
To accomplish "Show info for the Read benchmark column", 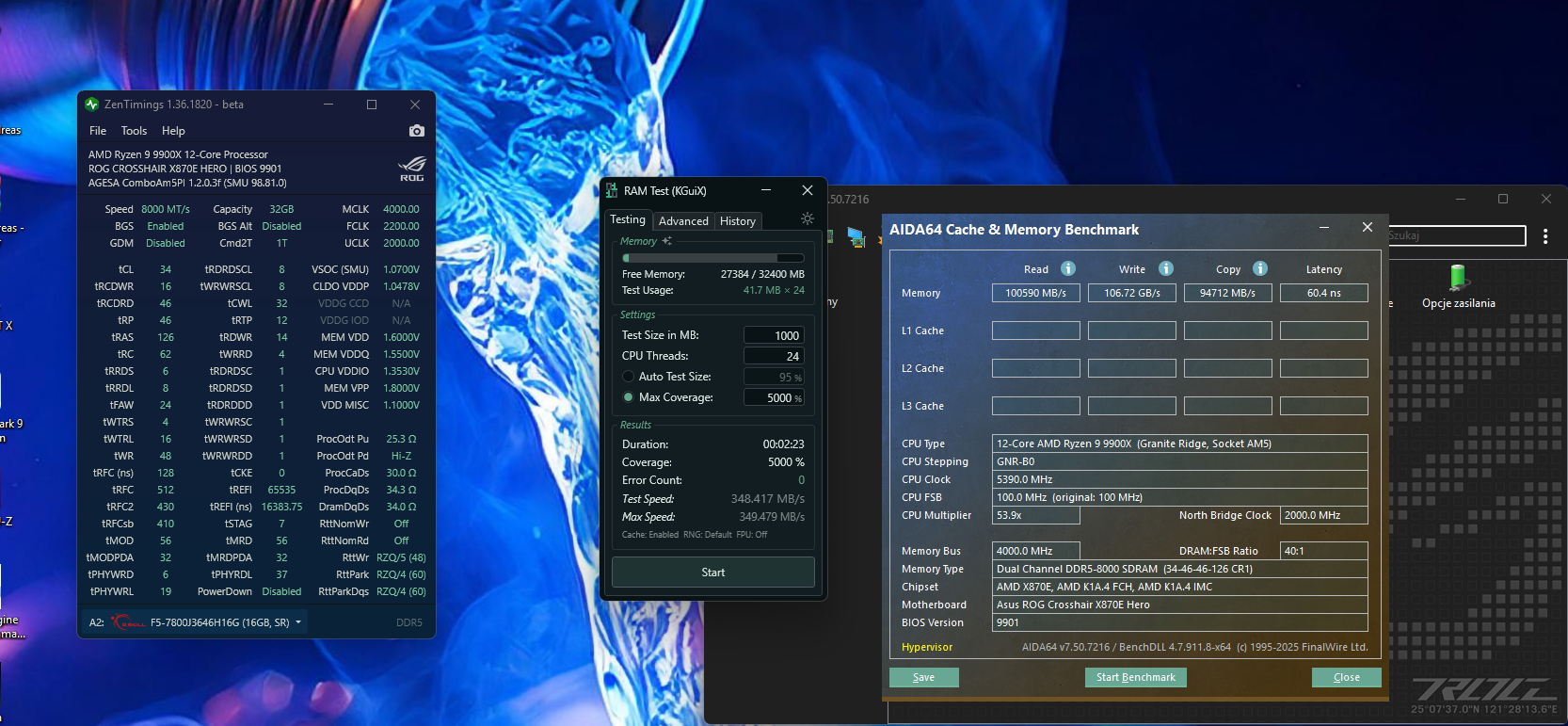I will click(x=1068, y=268).
